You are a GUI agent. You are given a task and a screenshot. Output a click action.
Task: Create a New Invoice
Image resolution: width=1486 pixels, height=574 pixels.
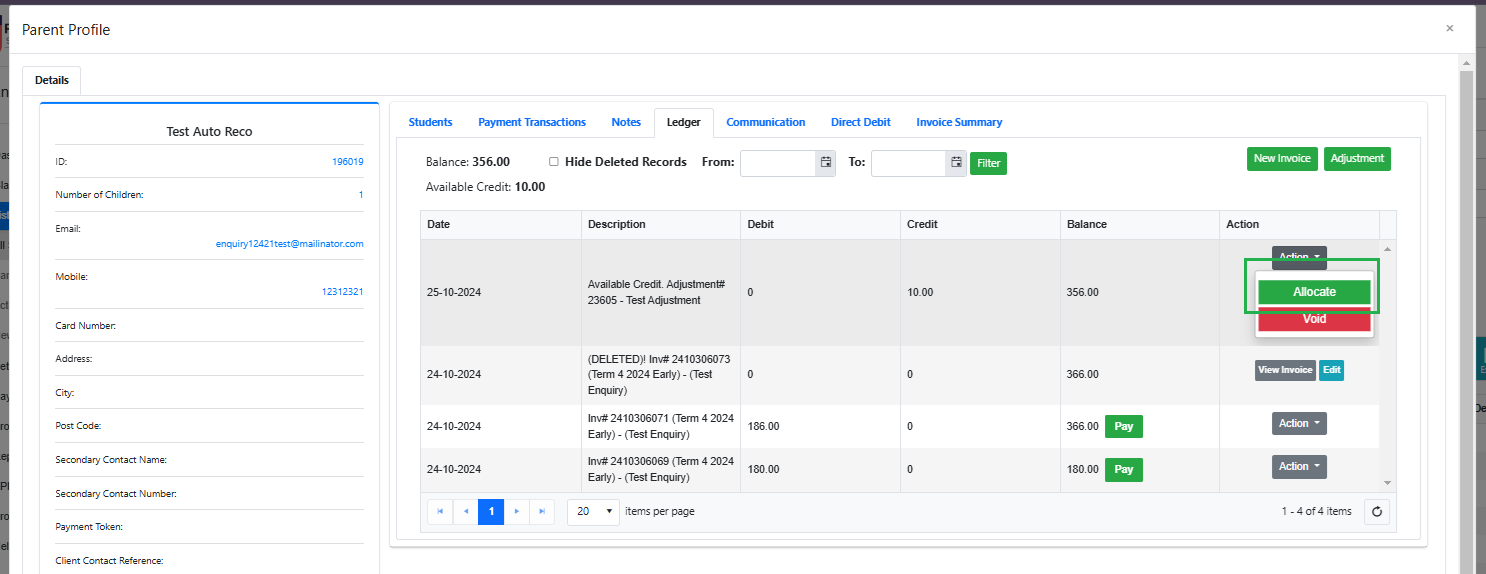(x=1282, y=159)
